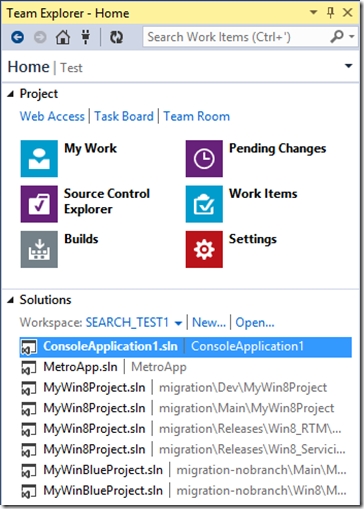Open the red Settings gear tile
The height and width of the screenshot is (509, 364).
[x=204, y=249]
